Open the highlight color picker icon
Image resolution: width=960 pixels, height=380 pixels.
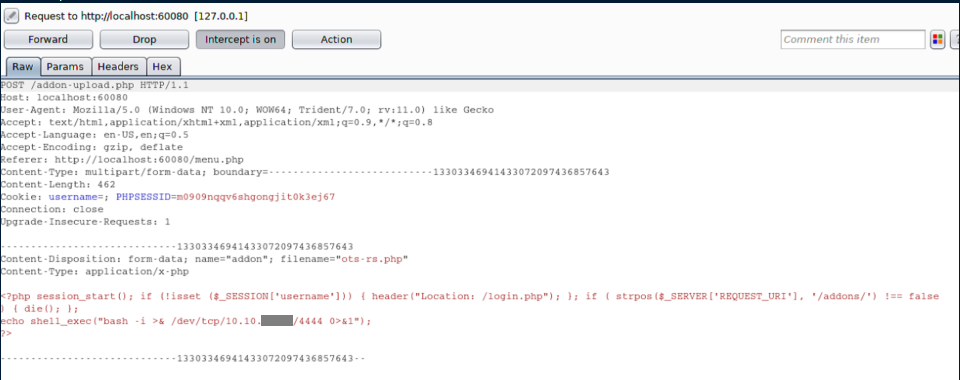click(x=937, y=40)
